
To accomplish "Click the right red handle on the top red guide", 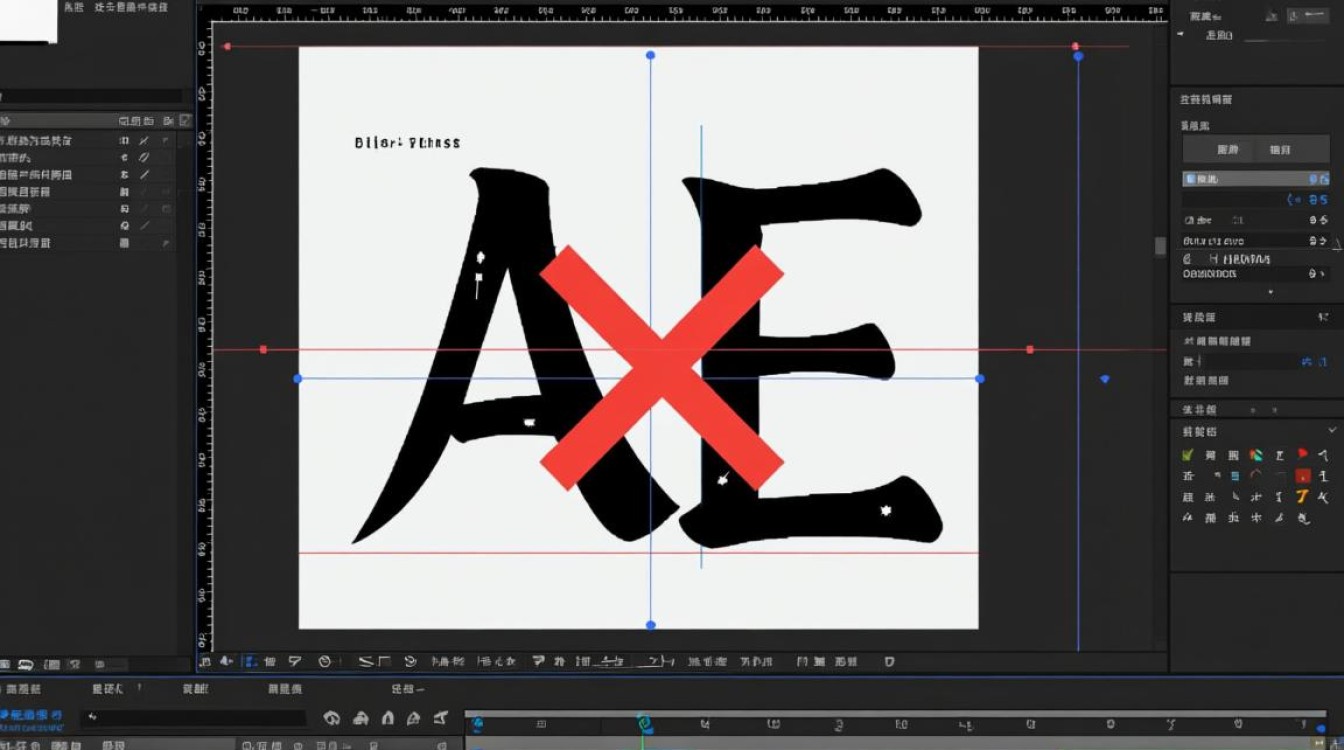I will [1076, 46].
